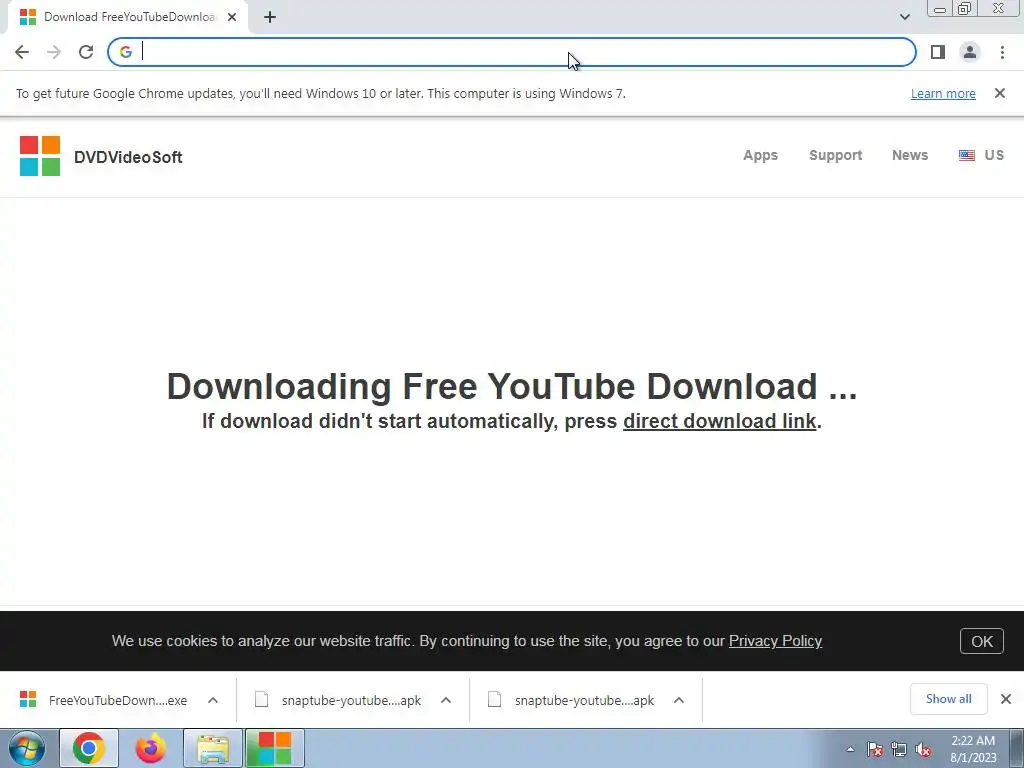This screenshot has width=1024, height=768.
Task: Open the US language selector
Action: click(x=981, y=155)
